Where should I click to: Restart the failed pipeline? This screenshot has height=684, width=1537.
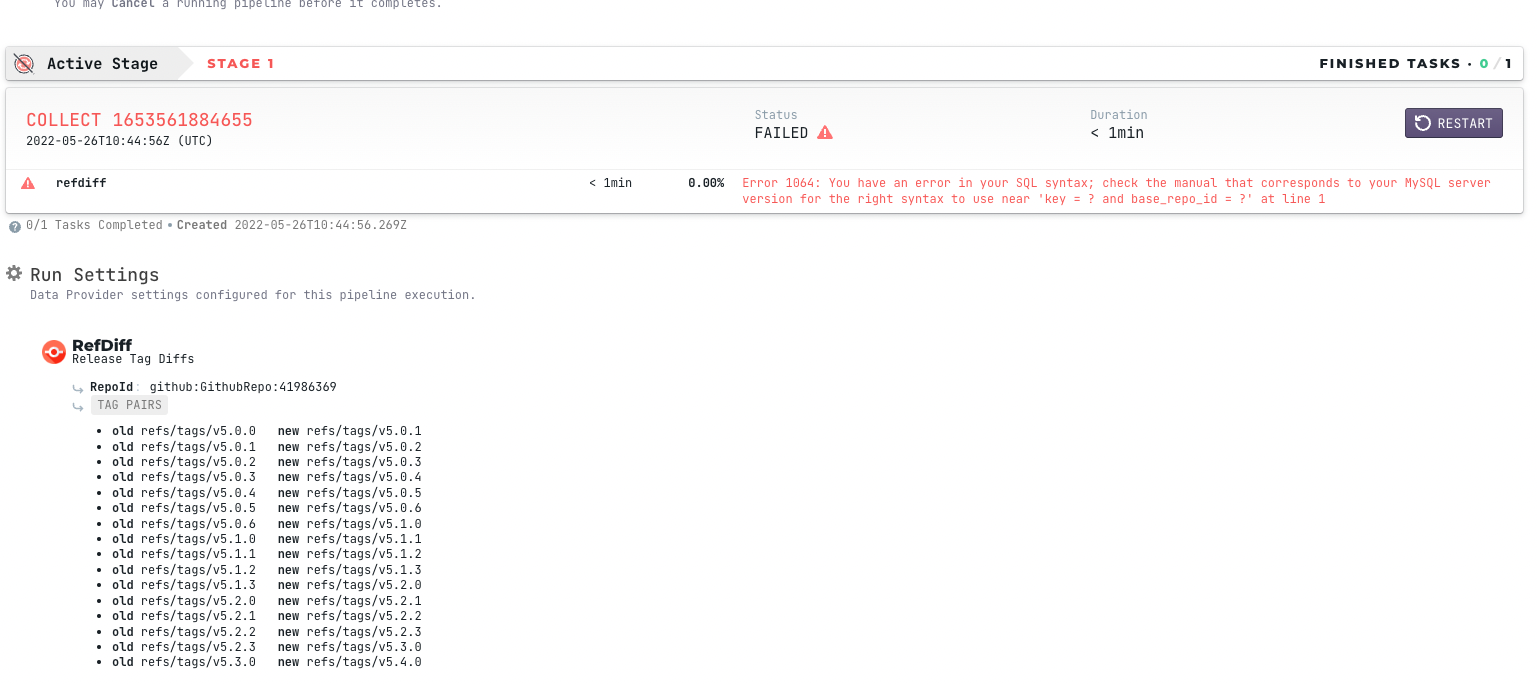1453,123
